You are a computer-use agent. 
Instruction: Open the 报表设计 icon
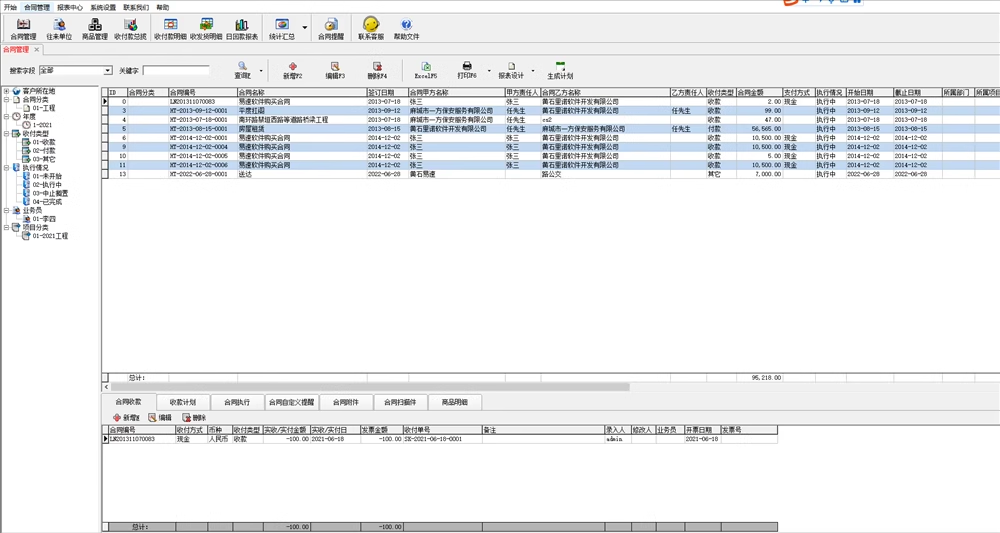coord(511,70)
